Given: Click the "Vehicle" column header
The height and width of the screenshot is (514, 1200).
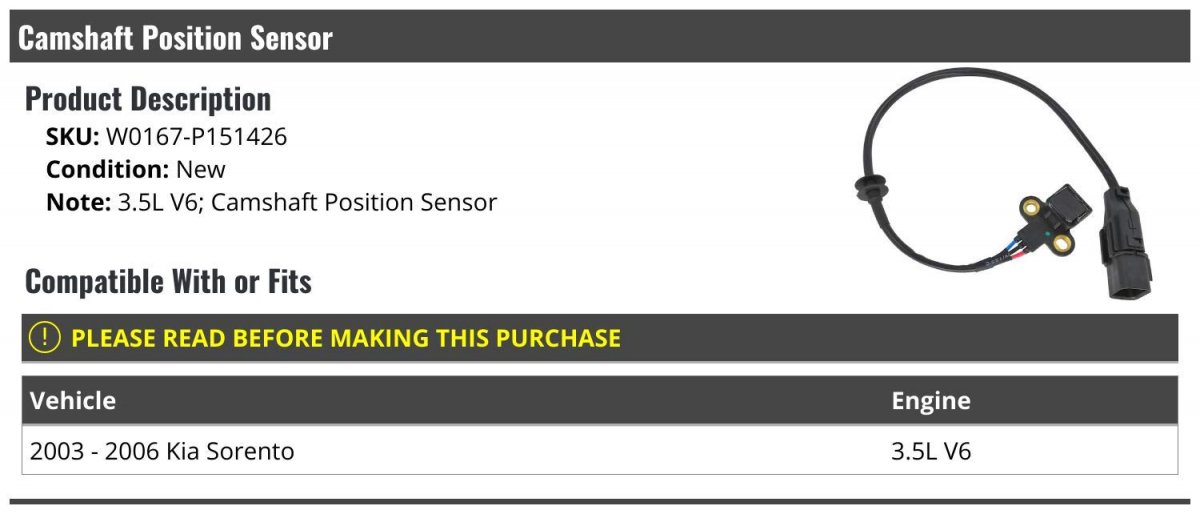Looking at the screenshot, I should (x=73, y=401).
